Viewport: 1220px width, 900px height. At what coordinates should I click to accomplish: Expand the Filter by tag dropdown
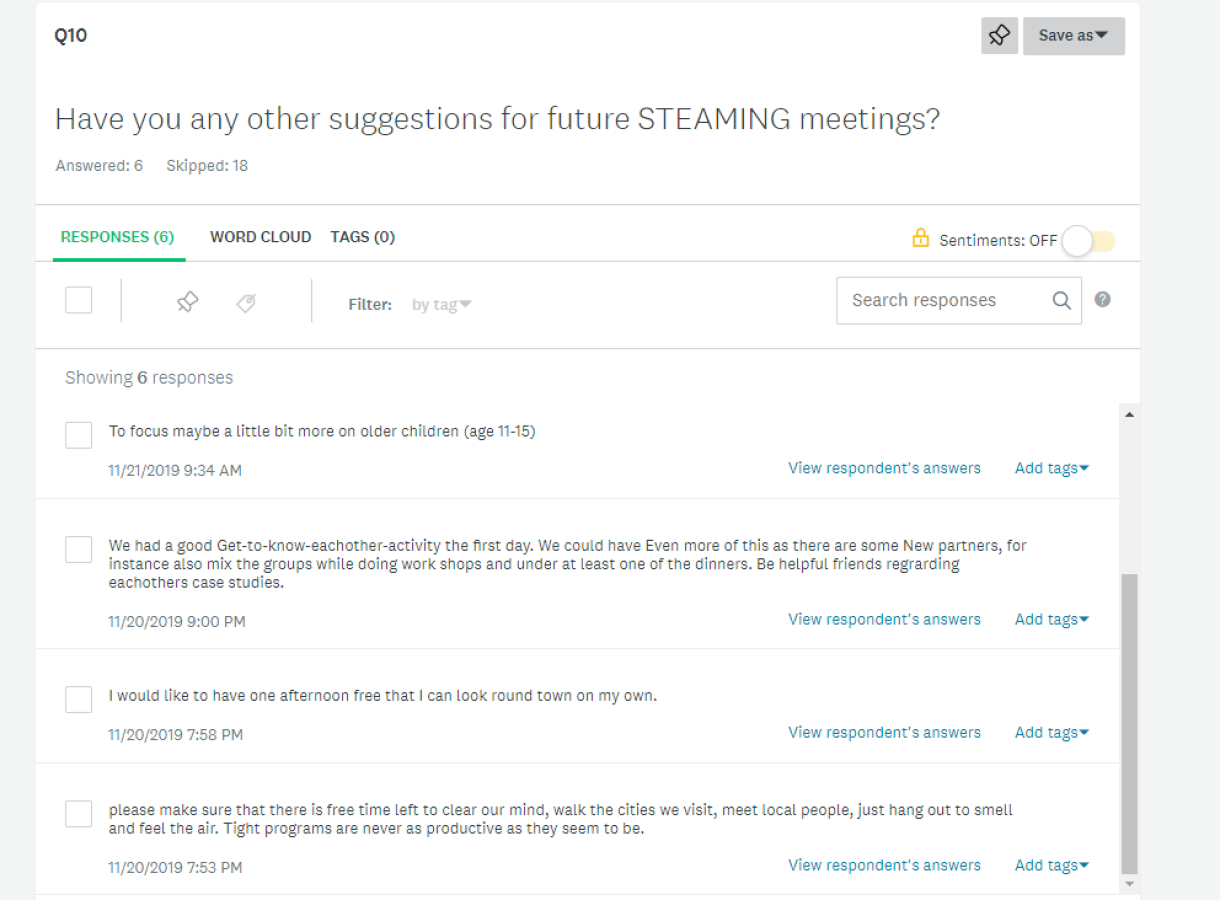[441, 305]
